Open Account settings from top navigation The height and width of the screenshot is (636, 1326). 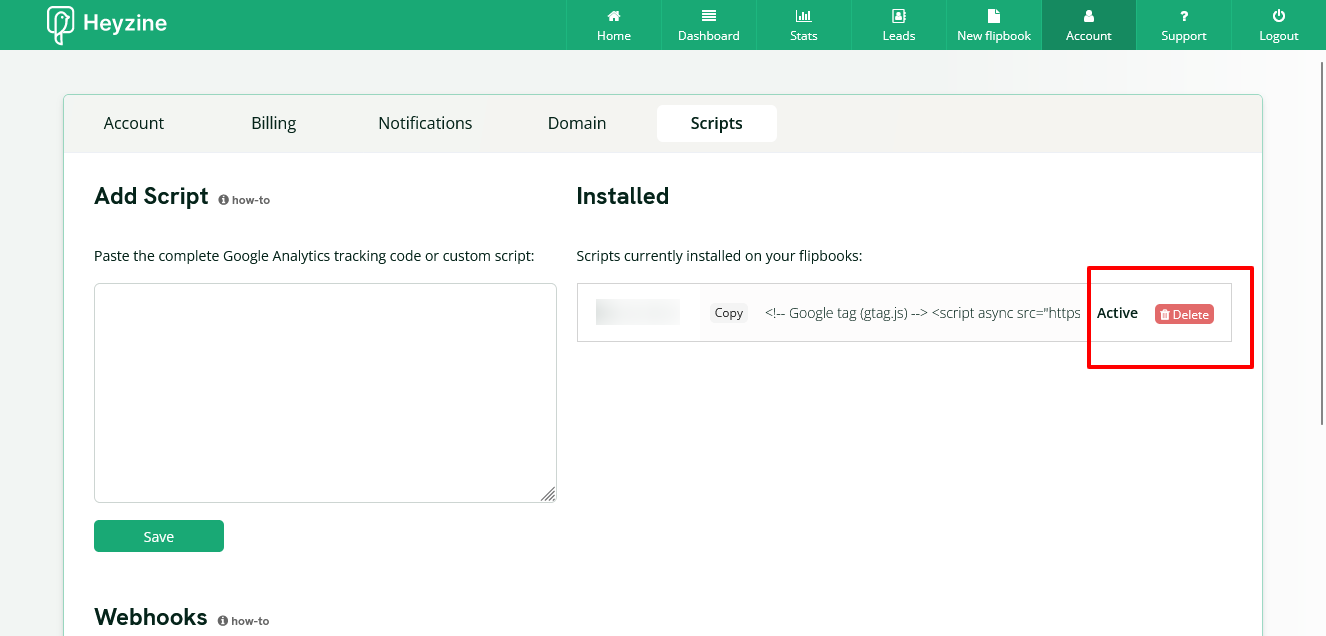pos(1088,25)
